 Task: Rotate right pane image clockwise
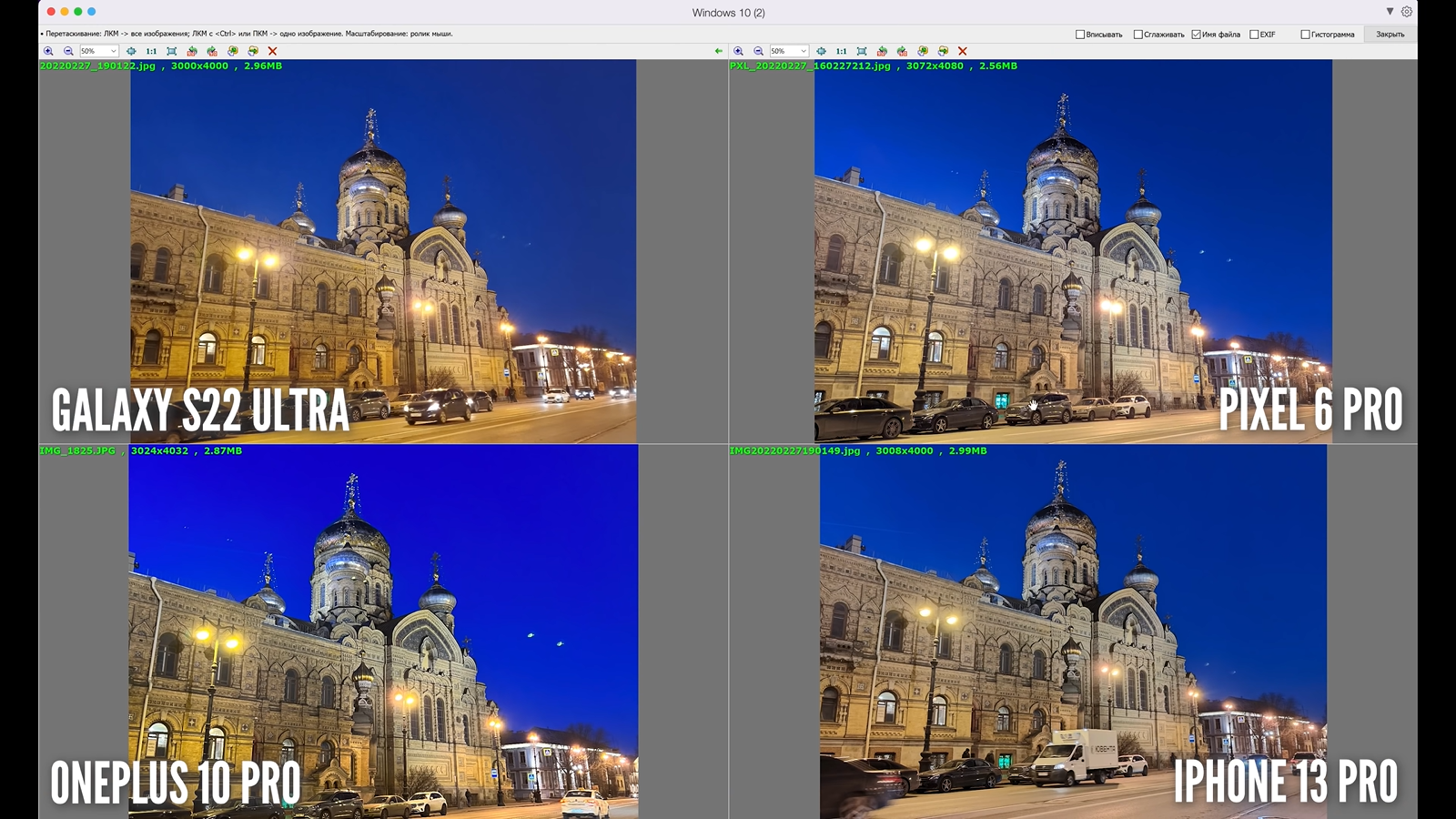click(902, 51)
